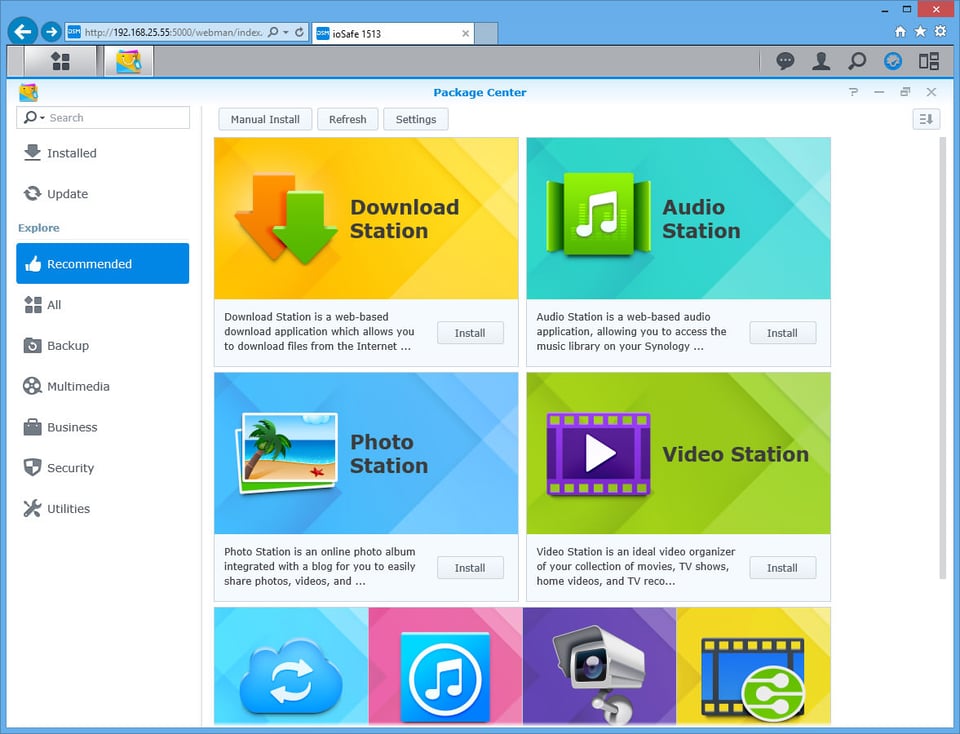Viewport: 960px width, 734px height.
Task: Select the Update category
Action: point(103,193)
